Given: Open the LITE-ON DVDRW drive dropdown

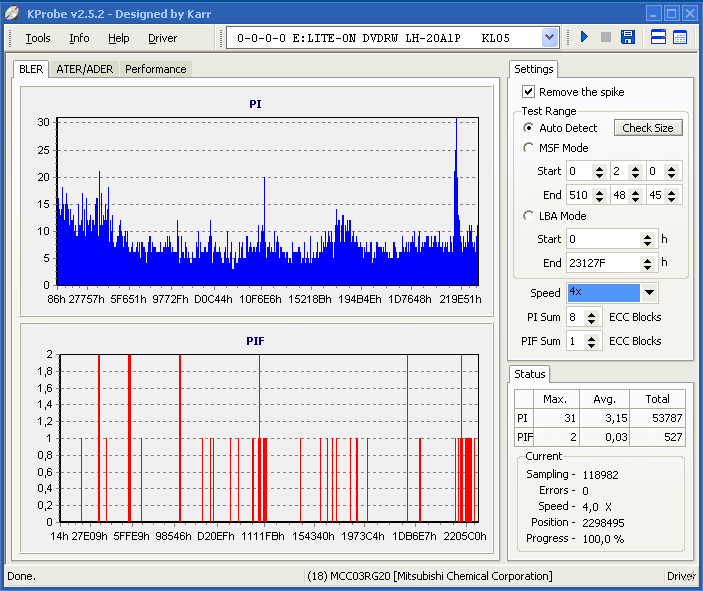Looking at the screenshot, I should (549, 38).
